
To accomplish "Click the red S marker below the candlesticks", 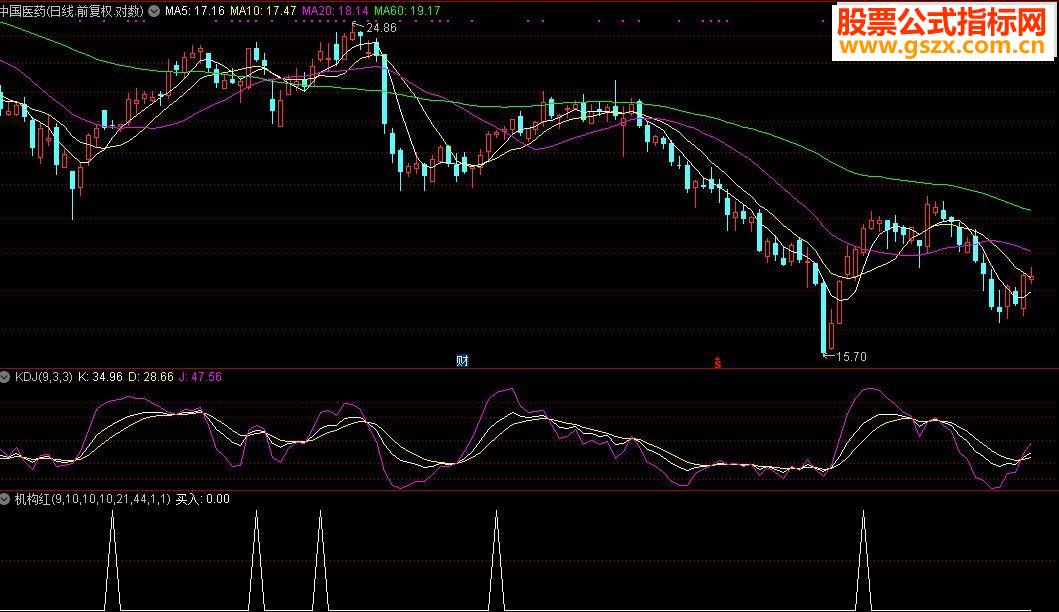I will (x=717, y=363).
